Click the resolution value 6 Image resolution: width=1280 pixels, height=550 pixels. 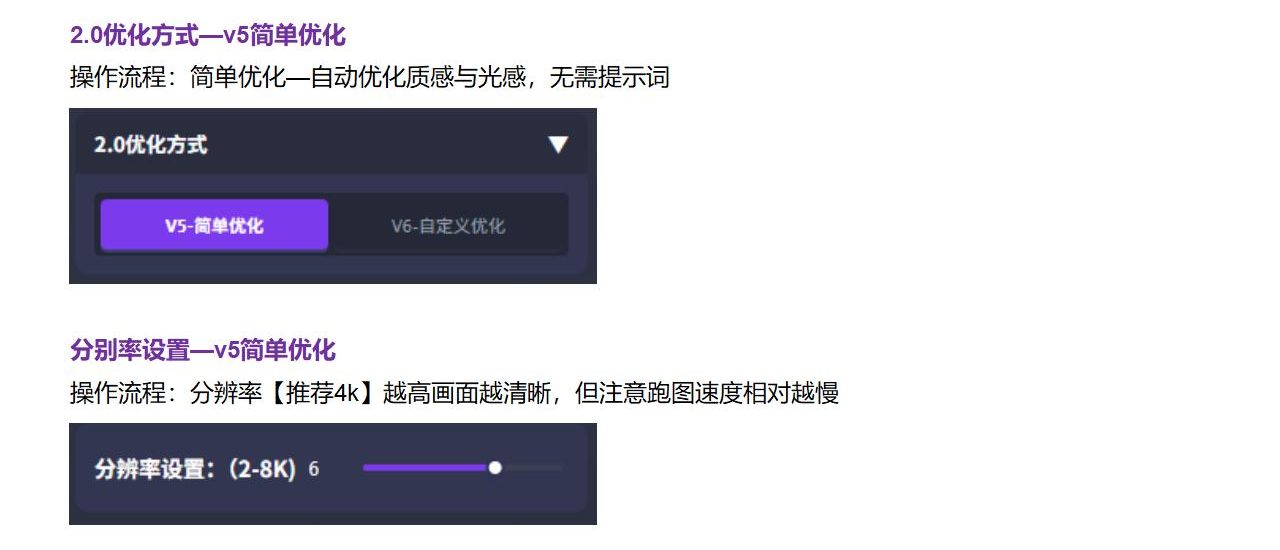[x=314, y=469]
